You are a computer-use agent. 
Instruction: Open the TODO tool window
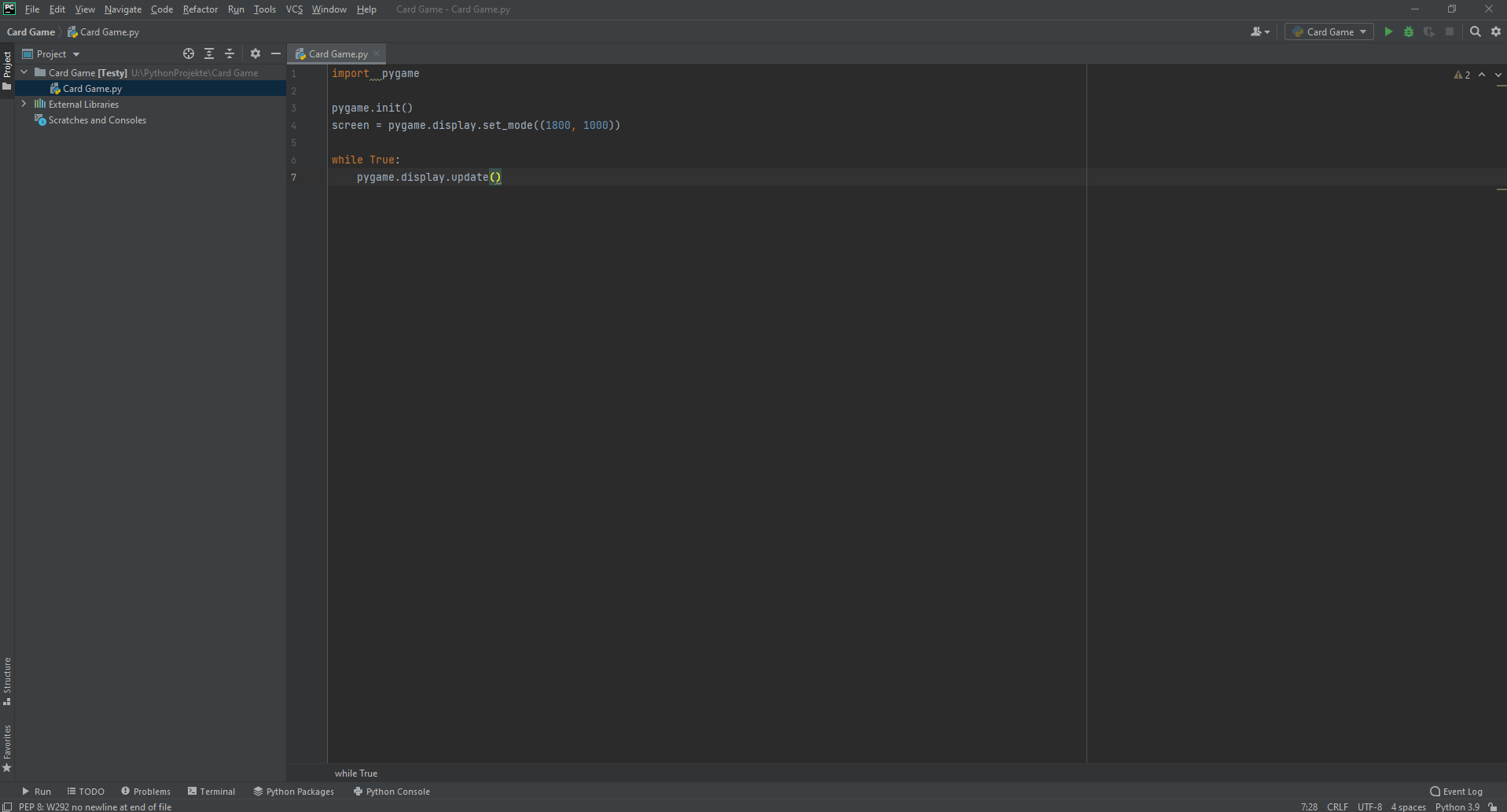pyautogui.click(x=86, y=792)
